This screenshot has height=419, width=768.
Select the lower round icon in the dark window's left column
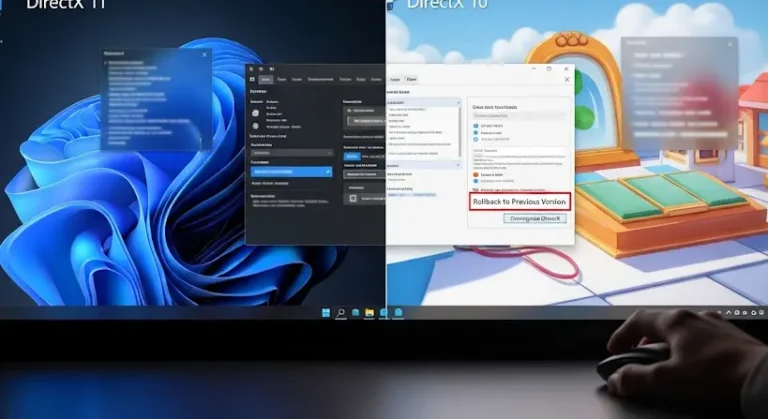255,126
